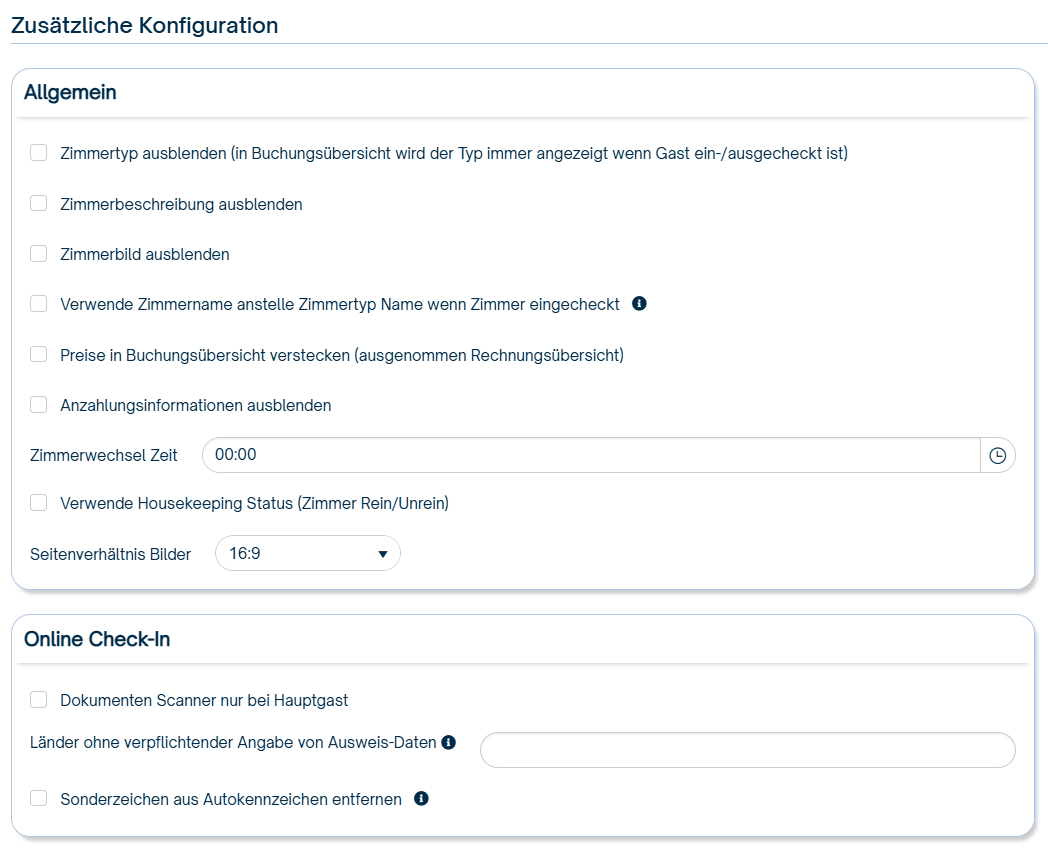Viewport: 1048px width, 850px height.
Task: Enable Preise in Buchungsübersicht verstecken
Action: 39,354
